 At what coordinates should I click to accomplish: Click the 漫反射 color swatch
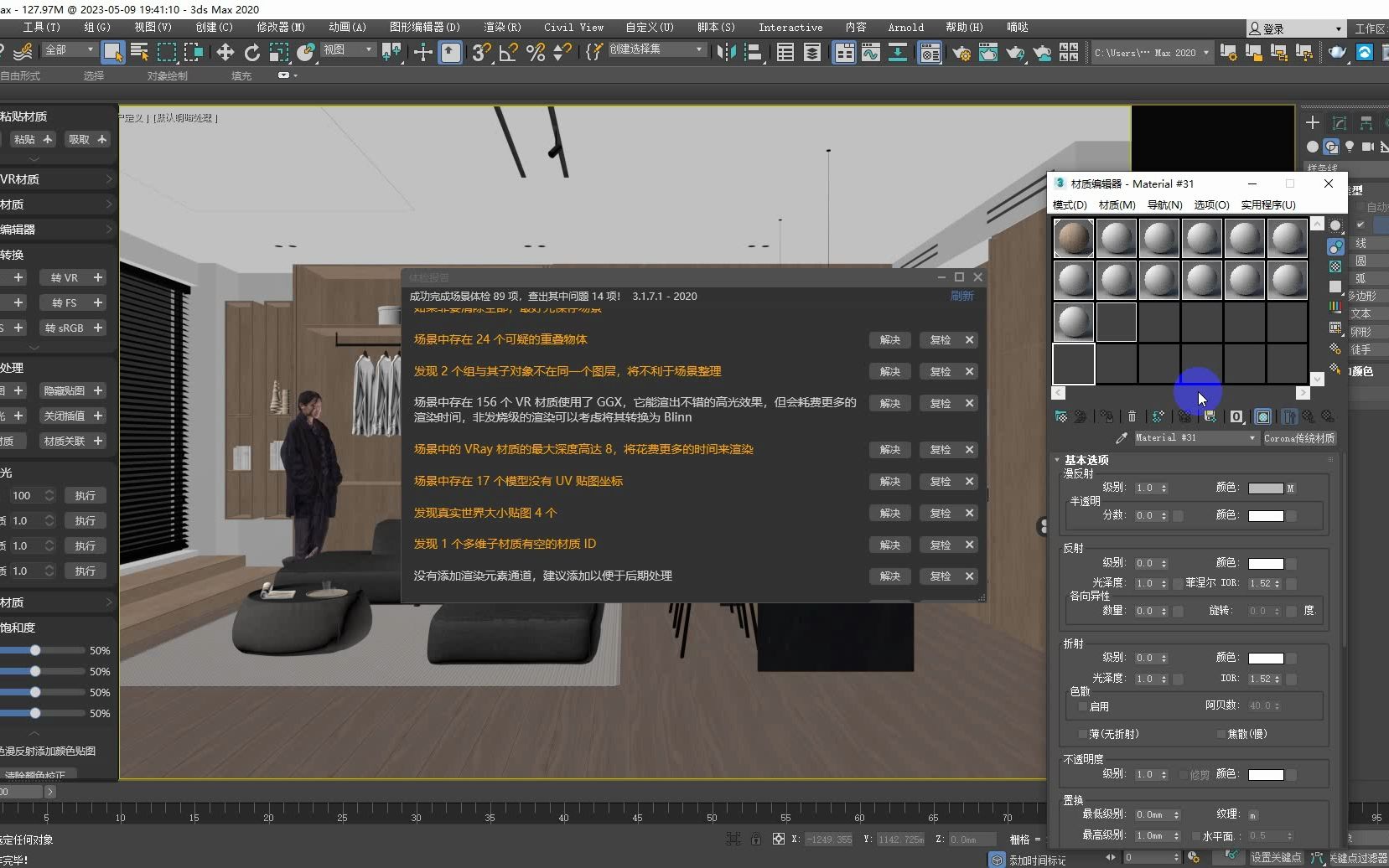[x=1267, y=488]
